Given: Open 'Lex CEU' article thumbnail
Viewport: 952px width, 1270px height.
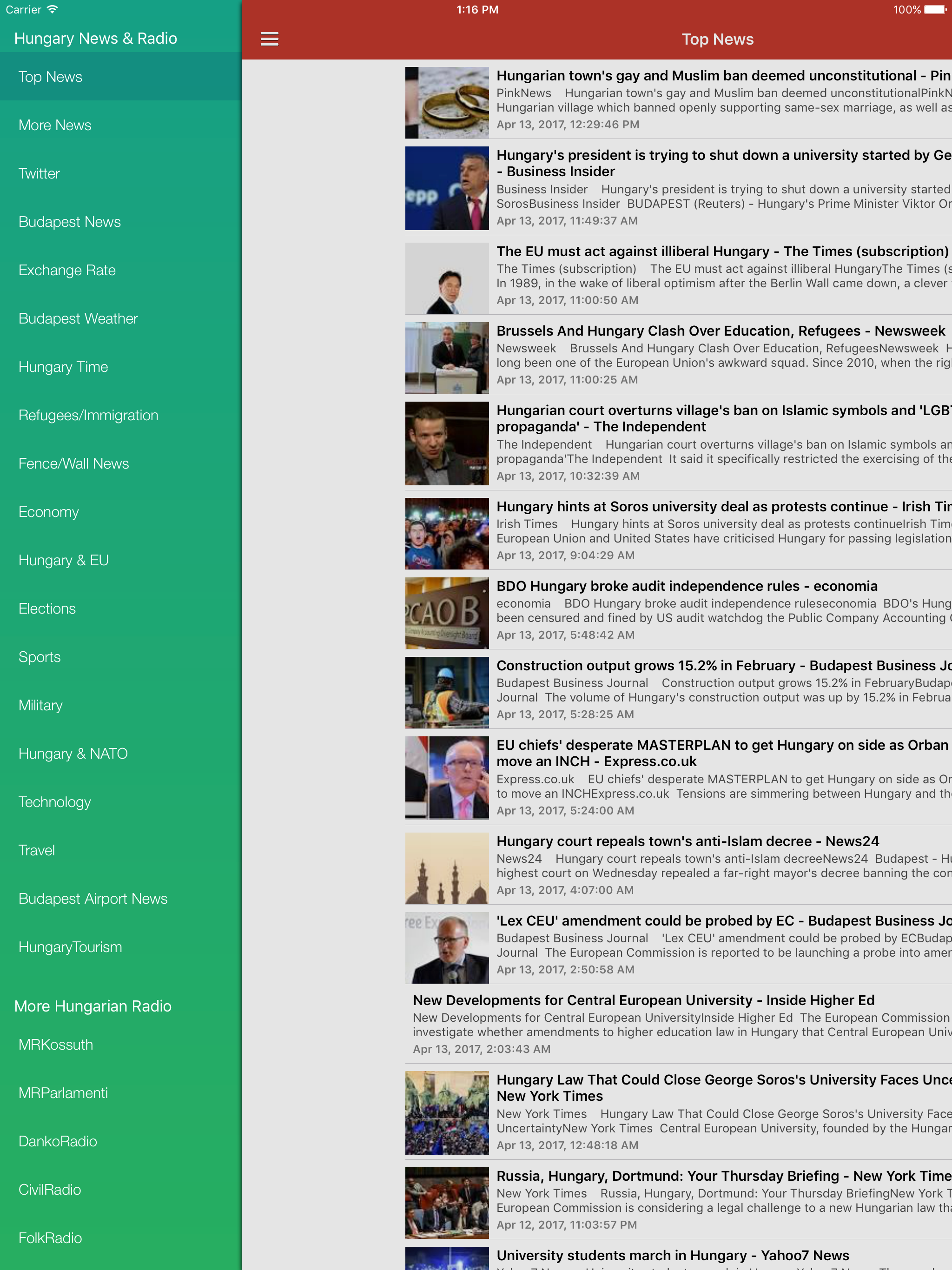Looking at the screenshot, I should 447,948.
